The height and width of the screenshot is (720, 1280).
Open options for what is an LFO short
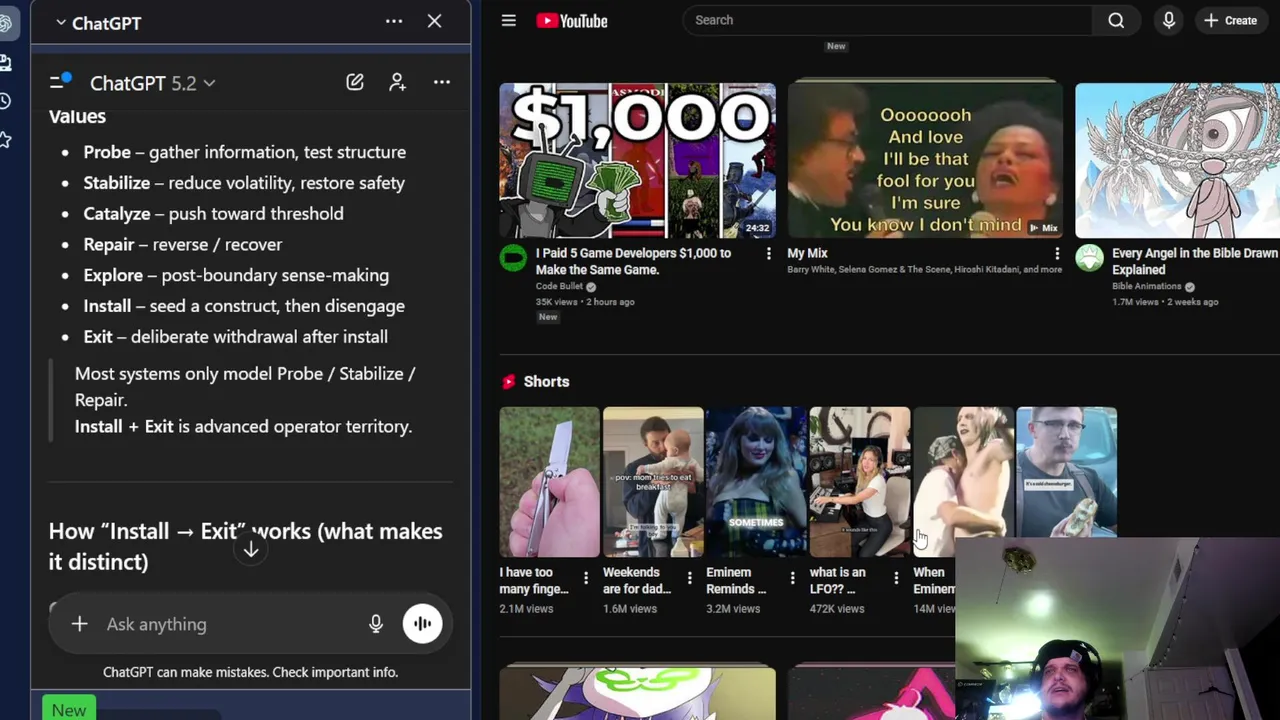pyautogui.click(x=895, y=578)
